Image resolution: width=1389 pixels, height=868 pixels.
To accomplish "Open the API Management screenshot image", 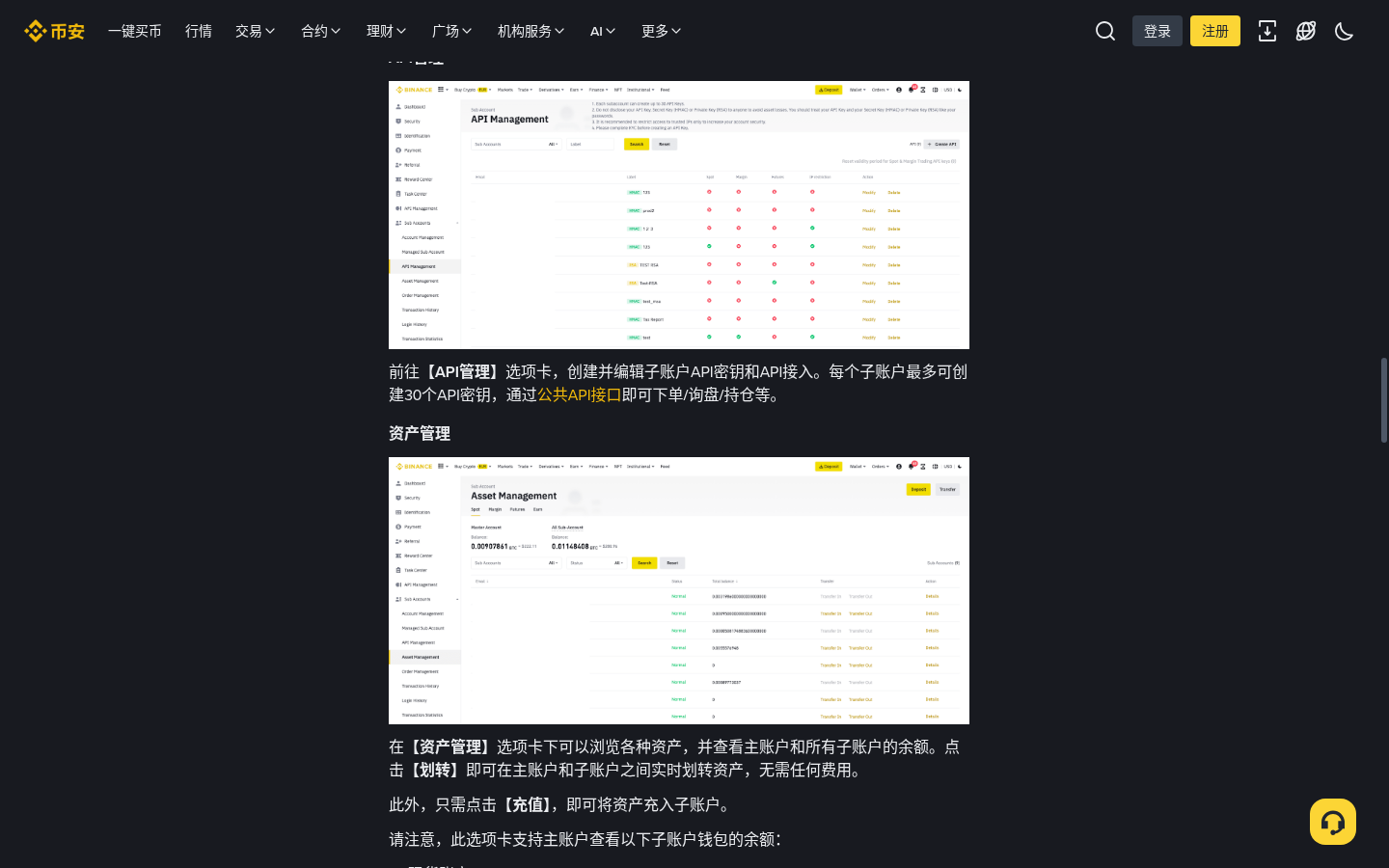I will [x=679, y=215].
